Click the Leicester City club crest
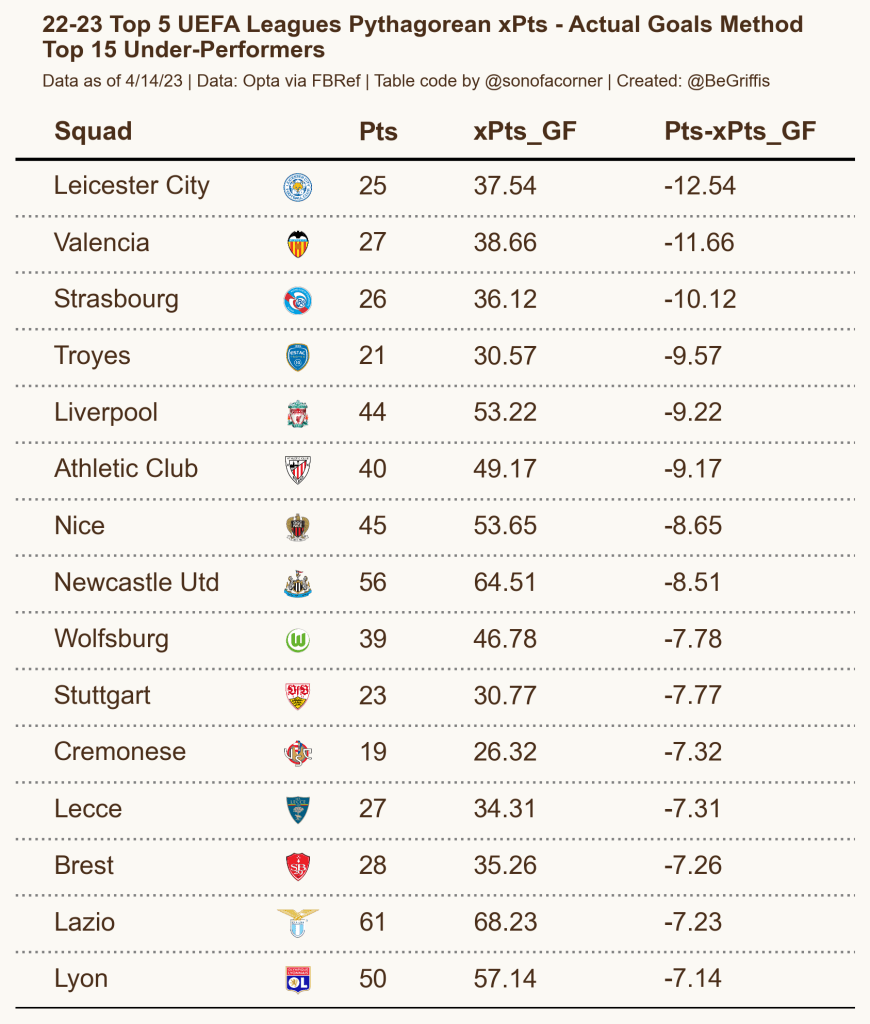The width and height of the screenshot is (870, 1024). point(297,186)
